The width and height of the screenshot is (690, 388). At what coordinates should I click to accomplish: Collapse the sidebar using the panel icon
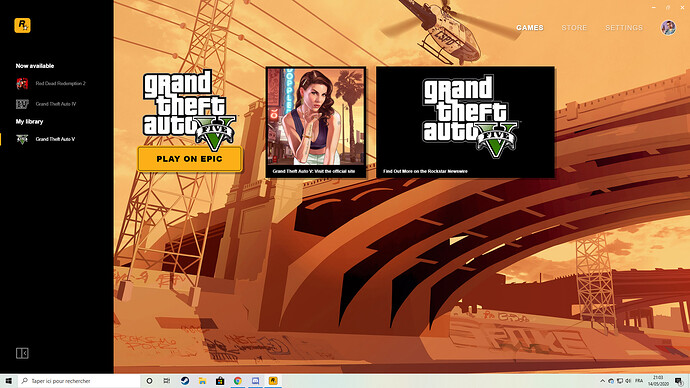(x=22, y=353)
